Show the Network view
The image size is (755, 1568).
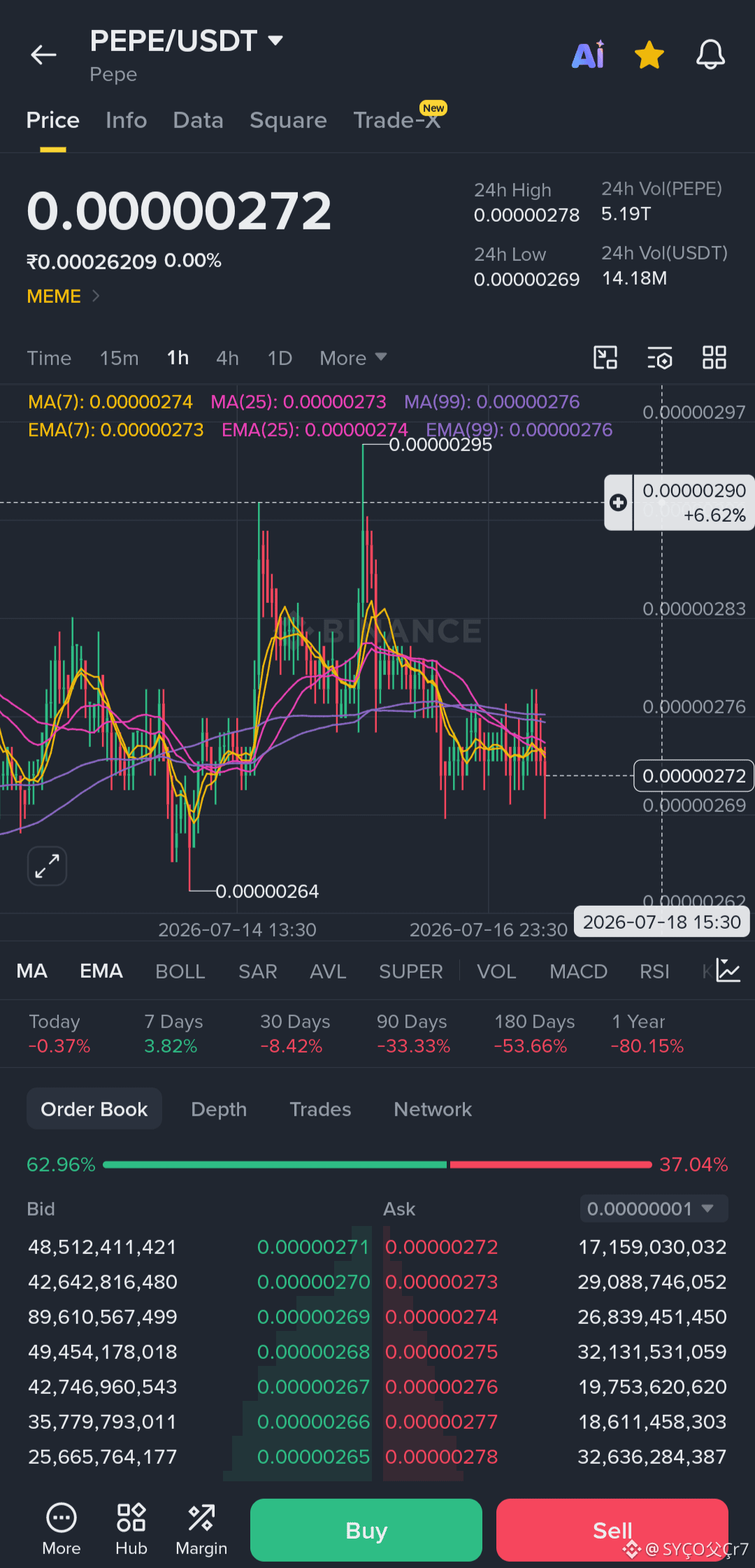pyautogui.click(x=433, y=1109)
